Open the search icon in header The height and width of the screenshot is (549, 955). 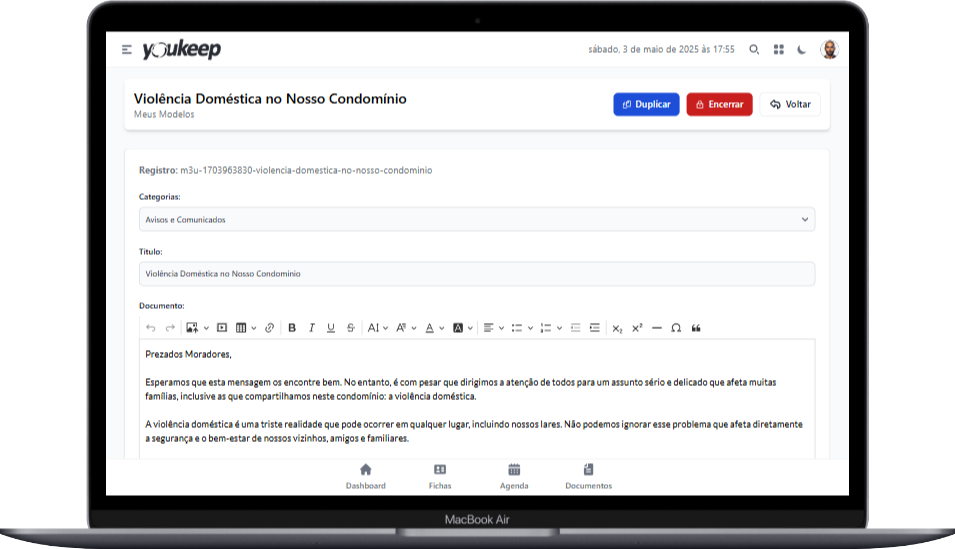[x=754, y=49]
